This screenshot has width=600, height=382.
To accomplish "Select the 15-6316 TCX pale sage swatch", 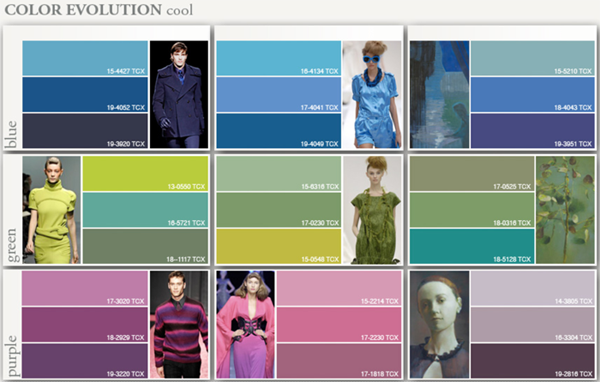I will click(279, 173).
